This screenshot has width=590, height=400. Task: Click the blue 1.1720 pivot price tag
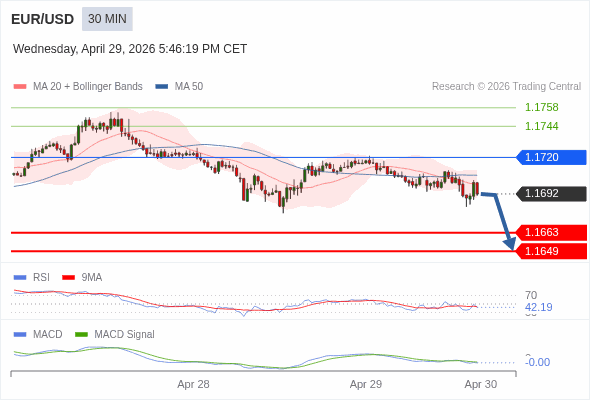(x=551, y=157)
